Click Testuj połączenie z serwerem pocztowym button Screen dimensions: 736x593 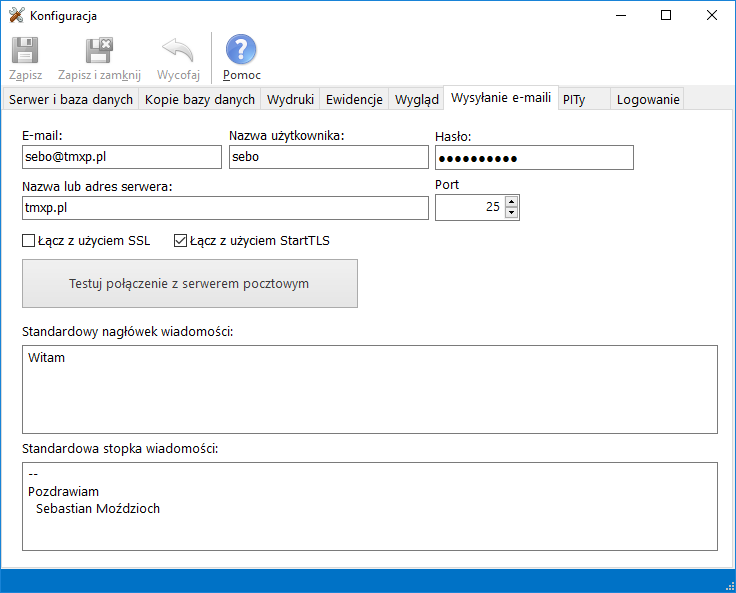[190, 284]
